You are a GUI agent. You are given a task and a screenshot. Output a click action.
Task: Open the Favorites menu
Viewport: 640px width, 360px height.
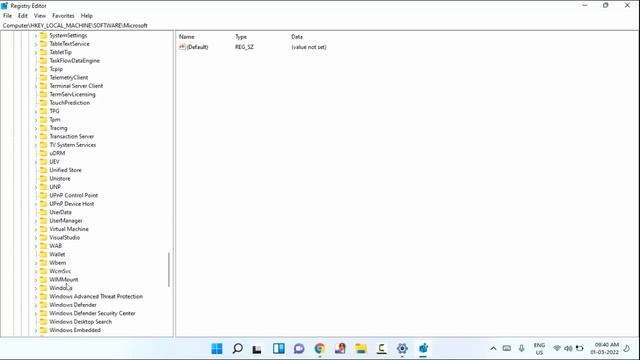click(63, 16)
